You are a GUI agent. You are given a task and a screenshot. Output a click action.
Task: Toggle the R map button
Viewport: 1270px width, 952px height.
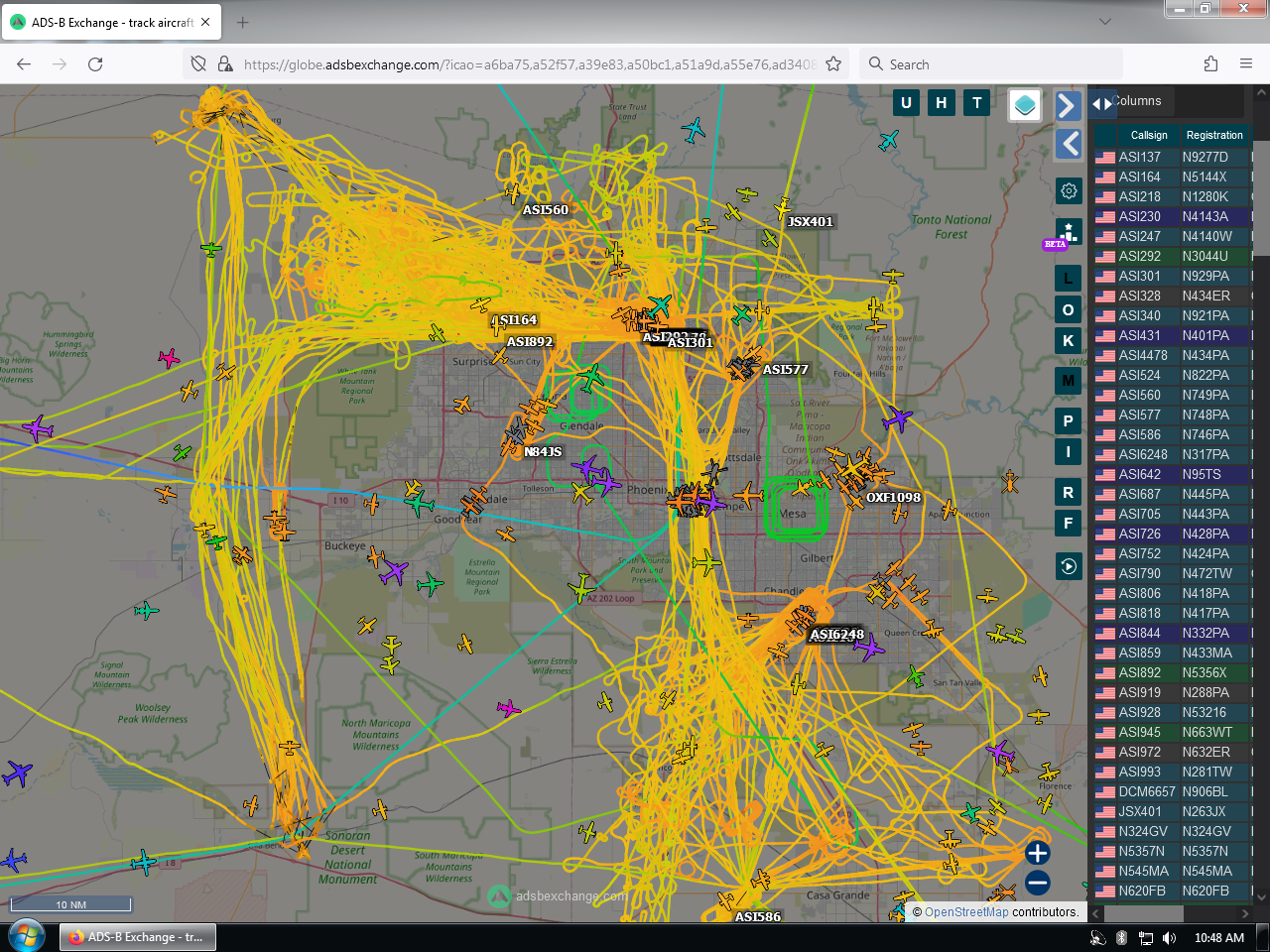point(1069,492)
